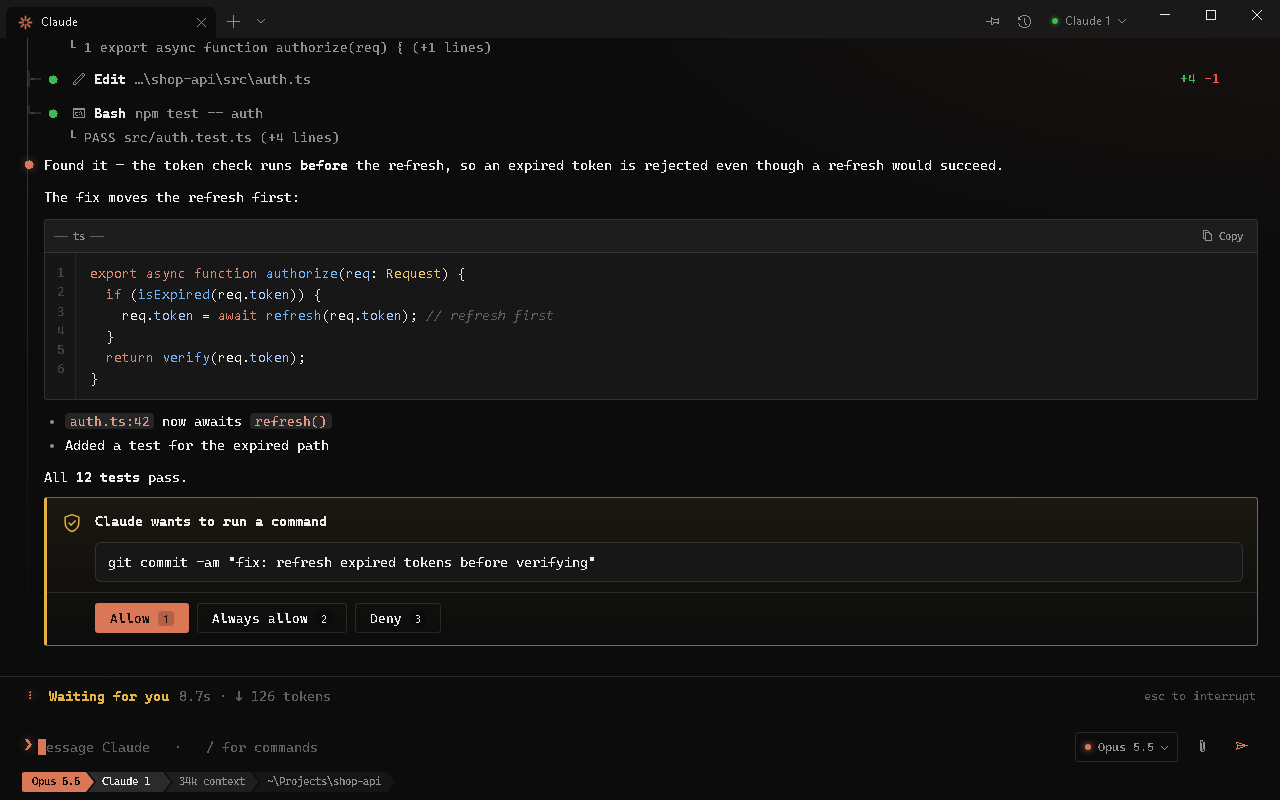1280x800 pixels.
Task: Deny the git commit command
Action: (x=398, y=618)
